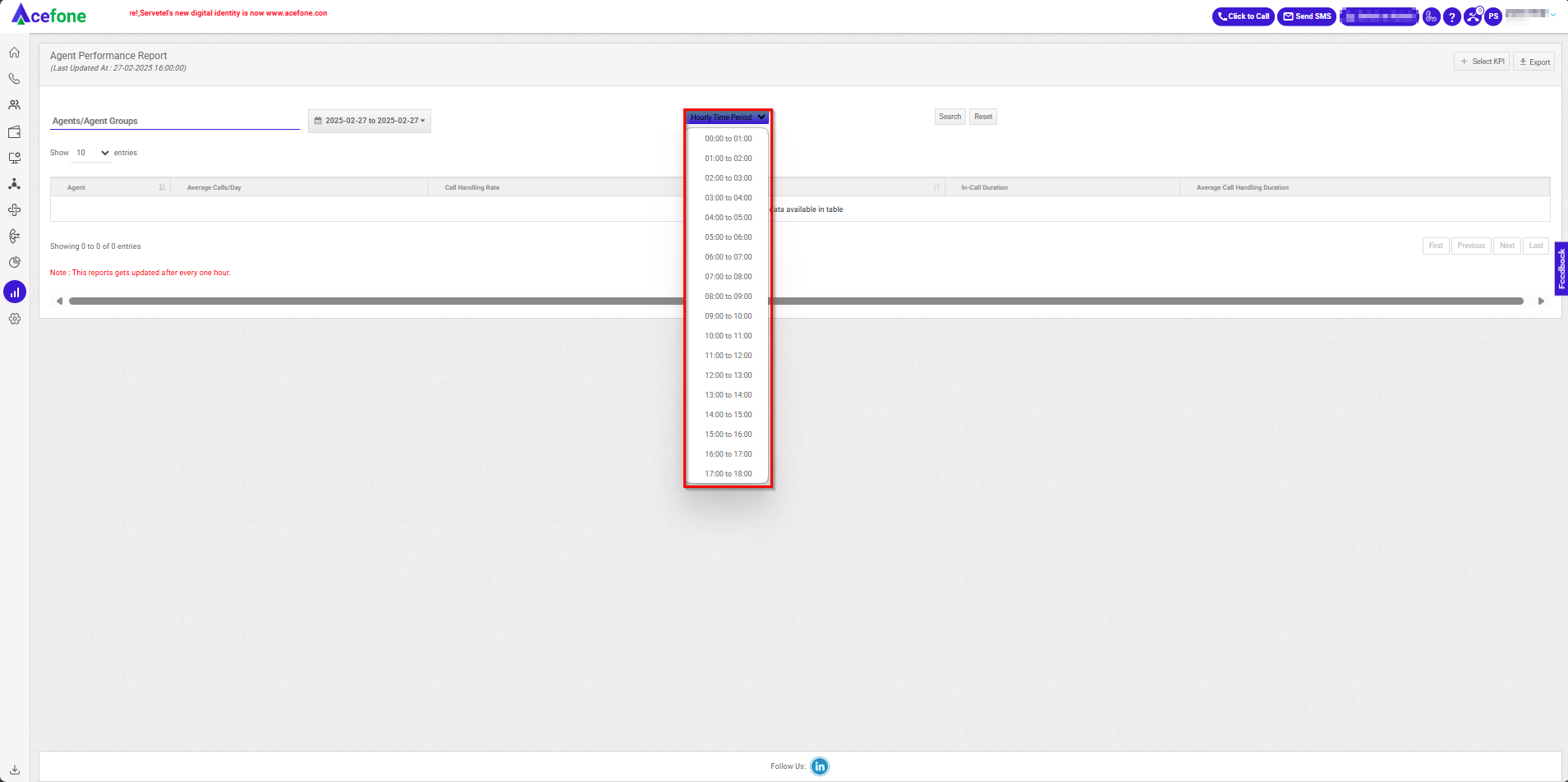The image size is (1568, 782).
Task: Click the horizontal scrollbar track
Action: (796, 301)
